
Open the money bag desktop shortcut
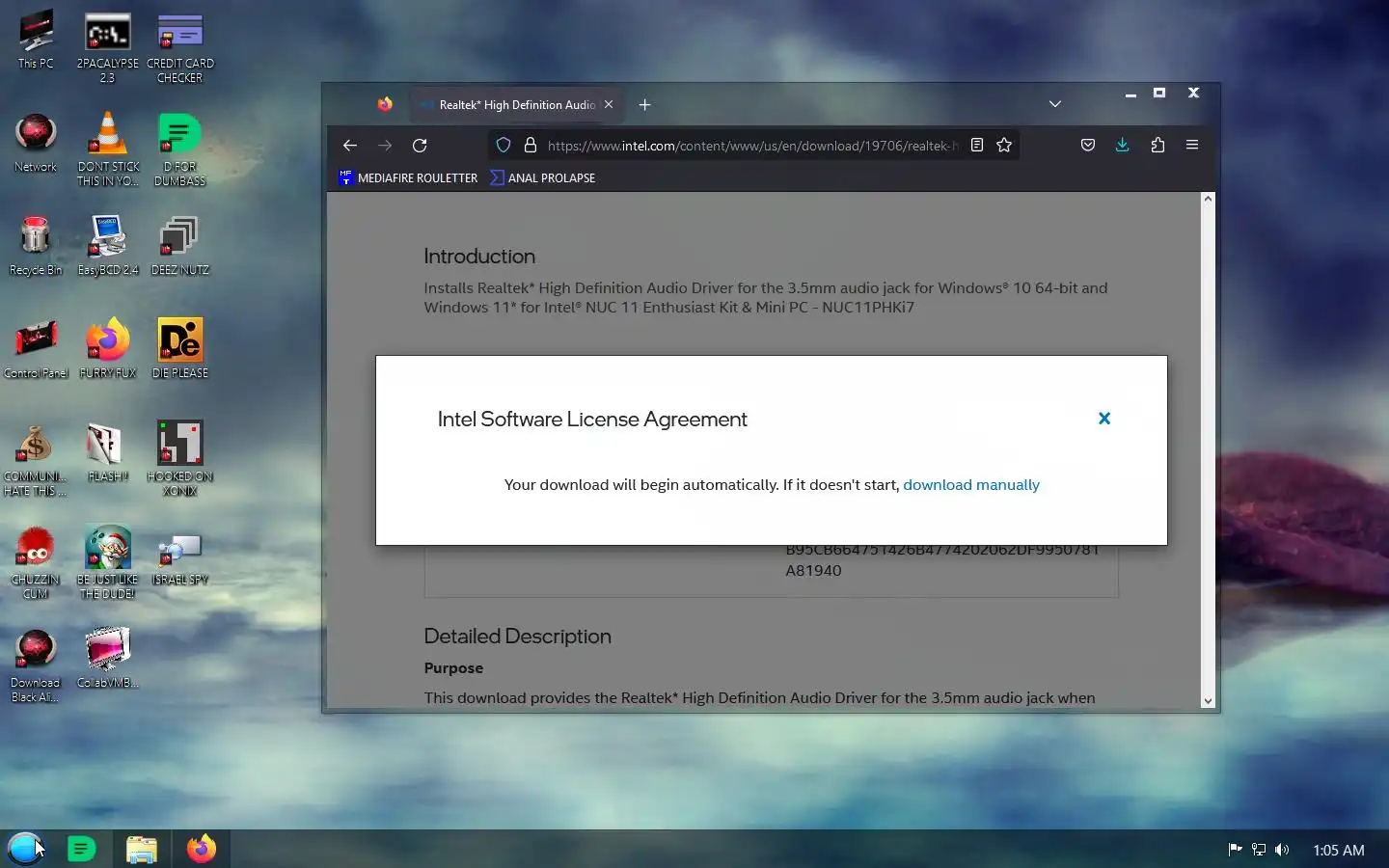point(36,460)
